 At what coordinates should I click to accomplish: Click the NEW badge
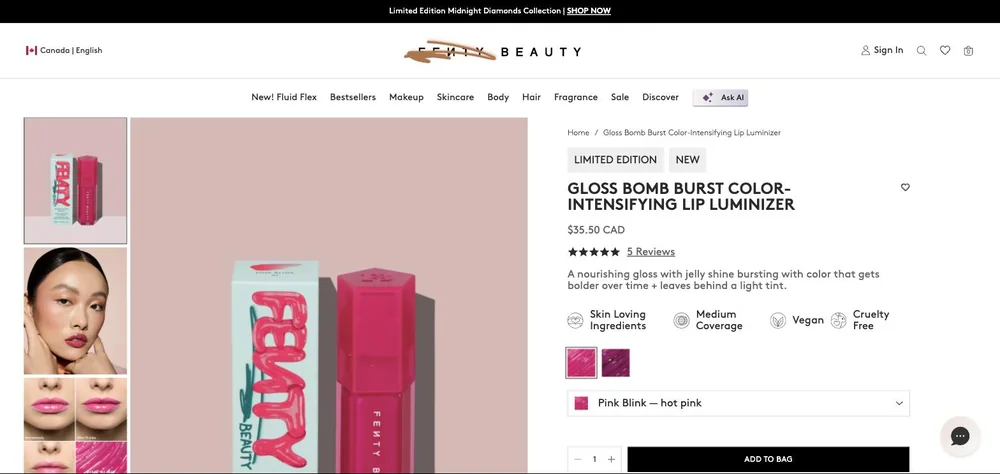(x=688, y=160)
